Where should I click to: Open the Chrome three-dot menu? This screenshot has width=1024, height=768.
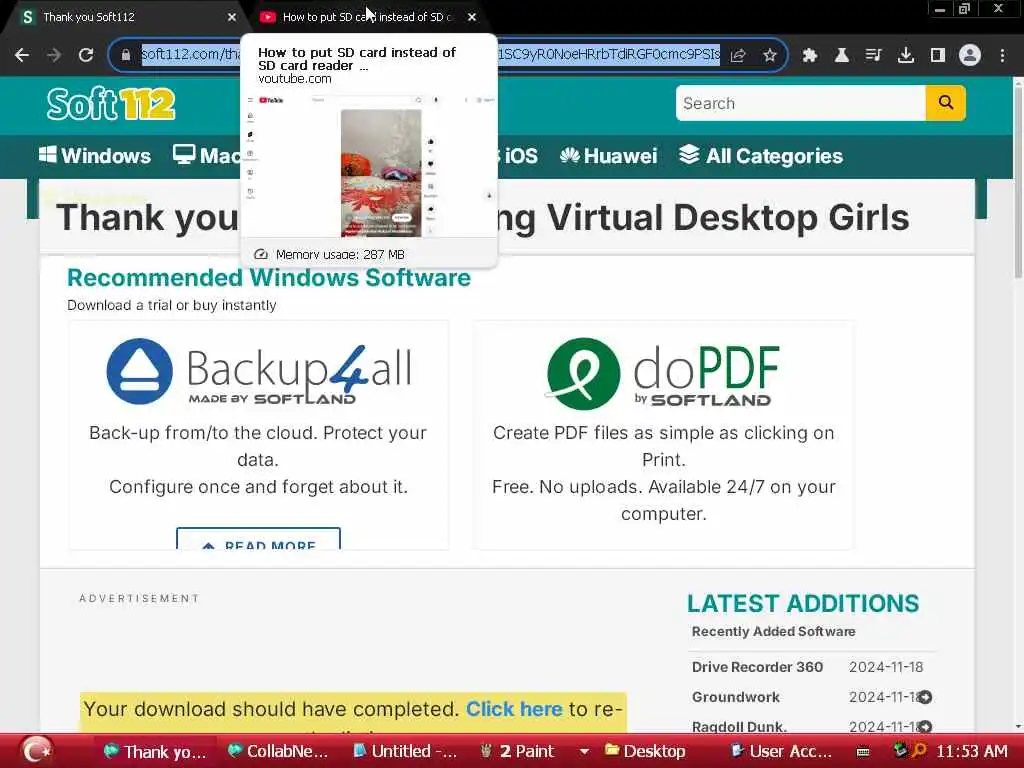1002,55
